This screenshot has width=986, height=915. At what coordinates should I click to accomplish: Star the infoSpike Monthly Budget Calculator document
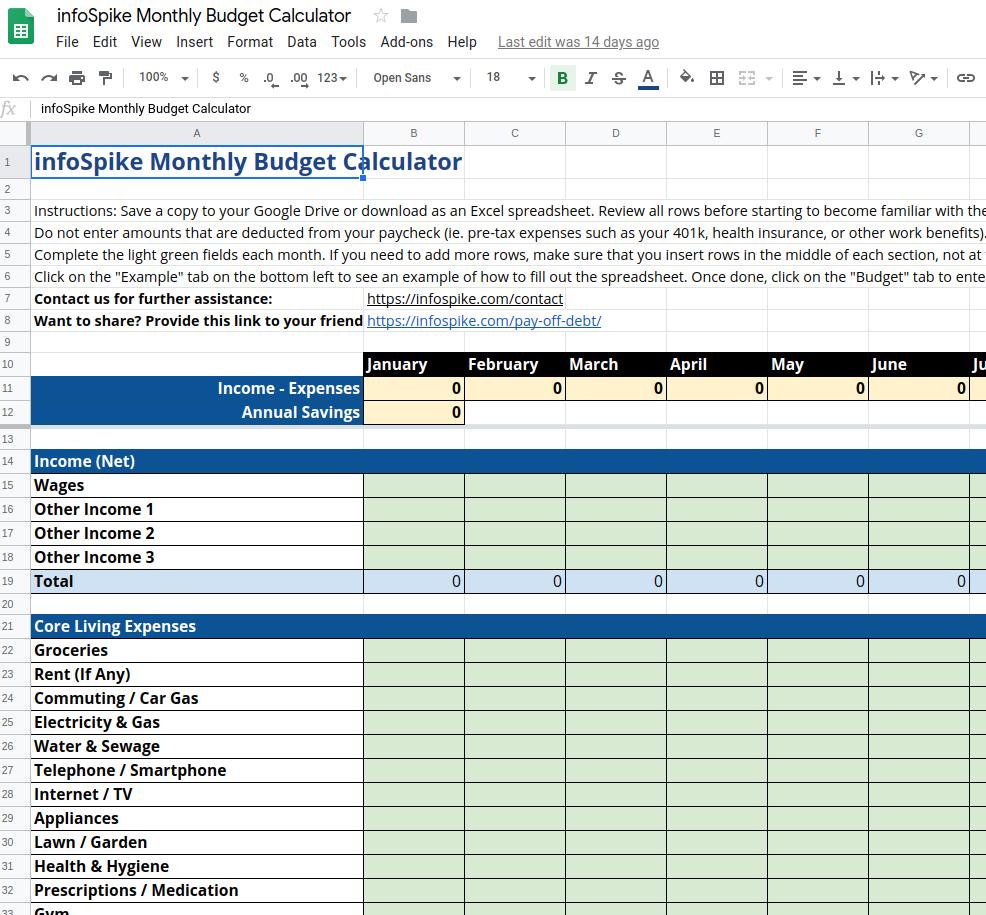tap(380, 16)
